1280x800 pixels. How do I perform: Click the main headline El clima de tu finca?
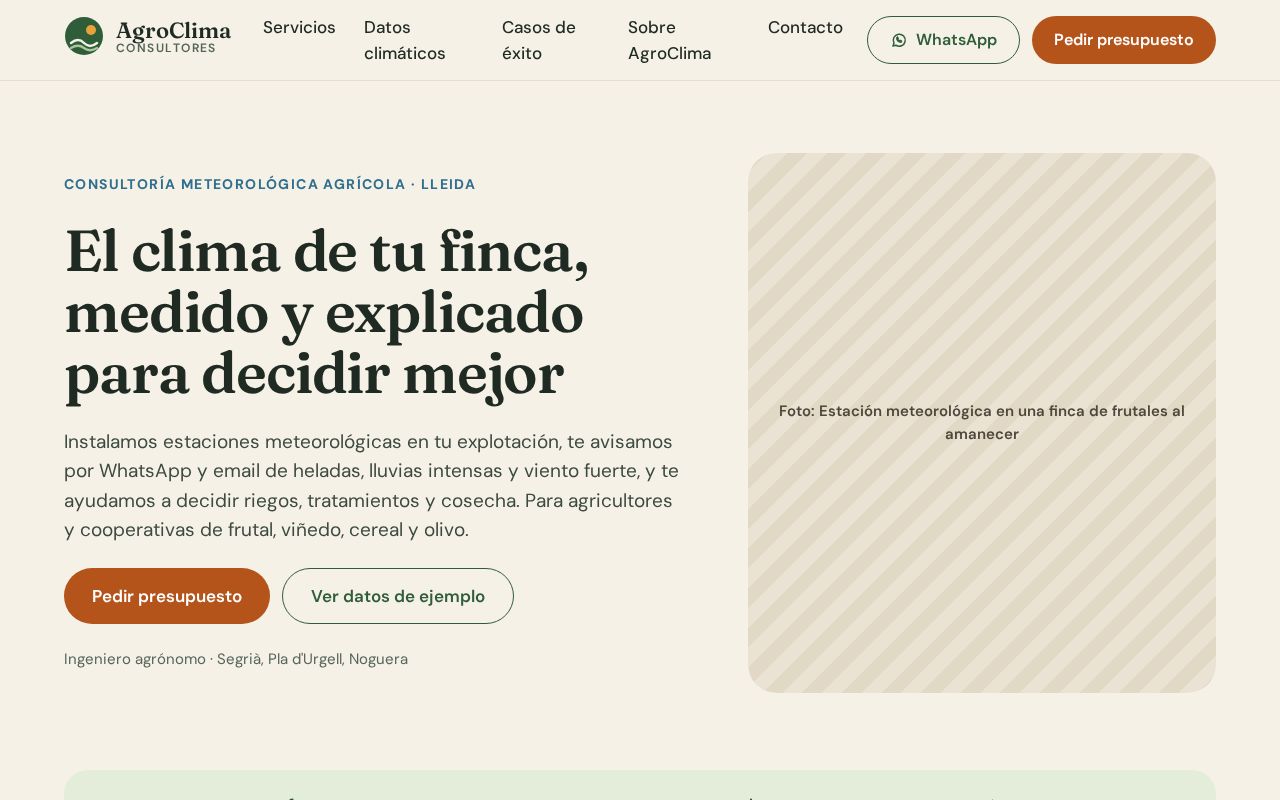[x=327, y=313]
